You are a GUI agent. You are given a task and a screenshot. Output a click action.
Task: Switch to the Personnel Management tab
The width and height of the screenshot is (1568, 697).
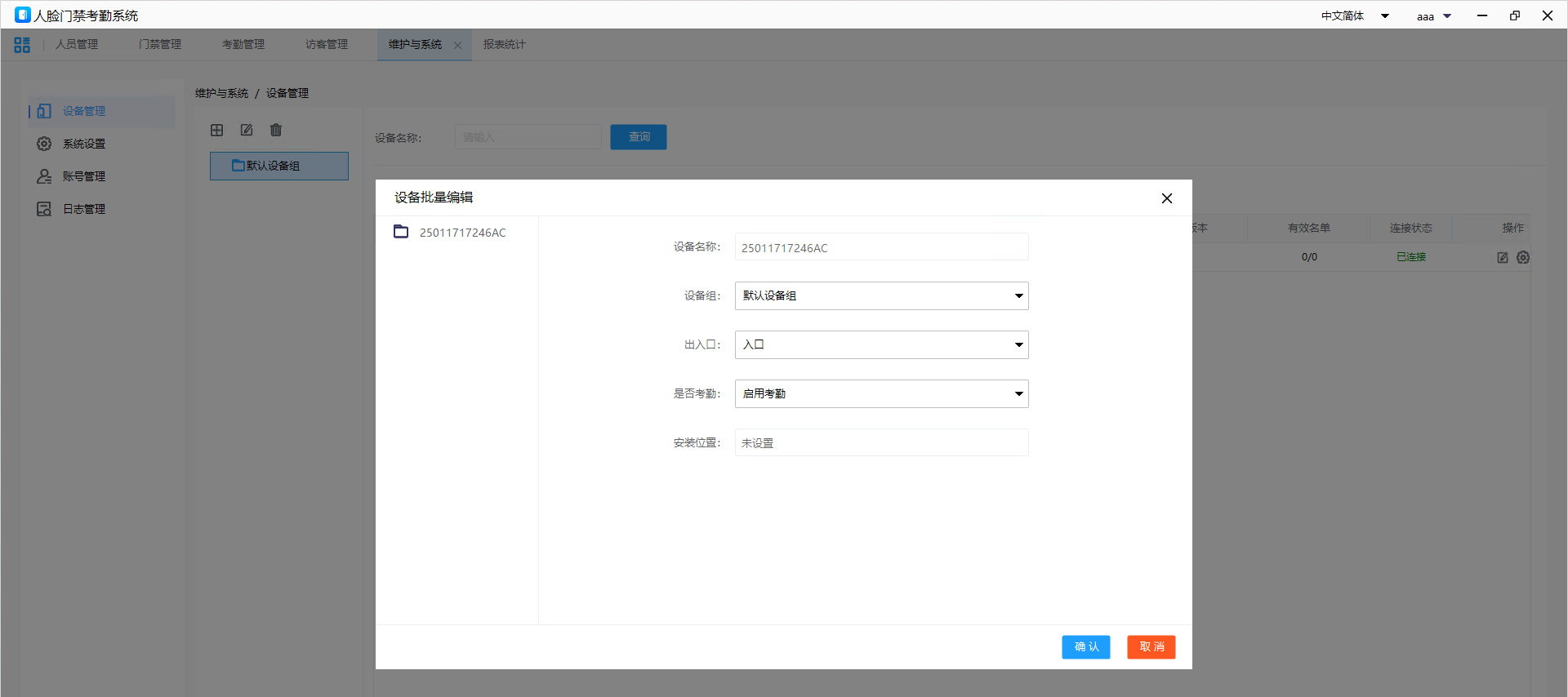[x=77, y=45]
